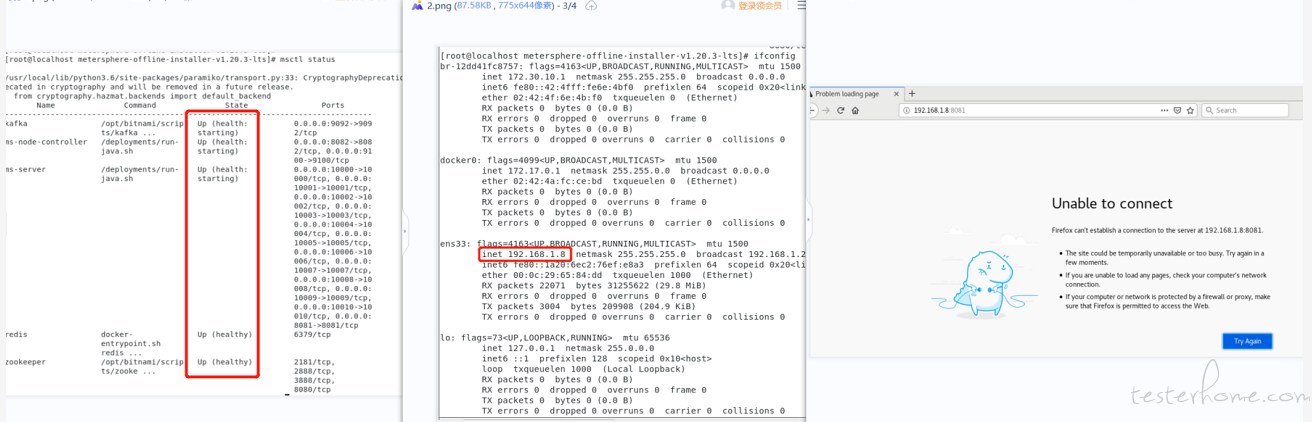Image resolution: width=1312 pixels, height=422 pixels.
Task: Click the '2.png' file name in viewer title
Action: tap(438, 6)
